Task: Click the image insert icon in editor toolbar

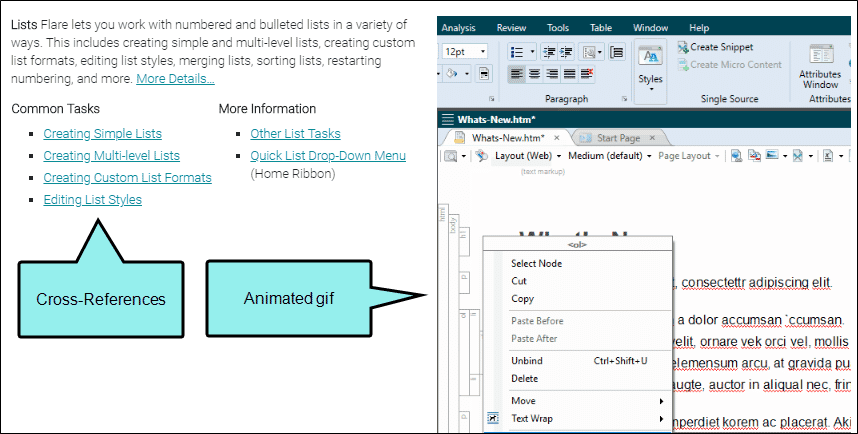Action: point(772,156)
